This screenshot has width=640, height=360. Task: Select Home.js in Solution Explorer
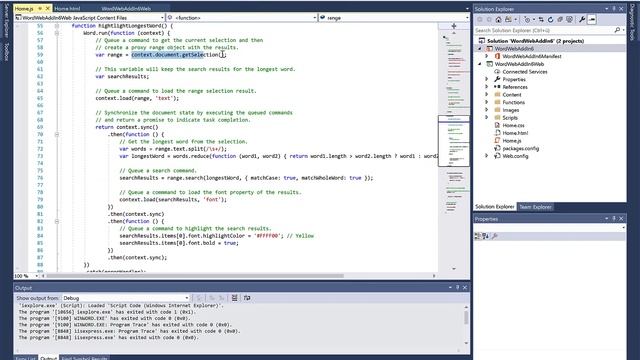(x=511, y=140)
